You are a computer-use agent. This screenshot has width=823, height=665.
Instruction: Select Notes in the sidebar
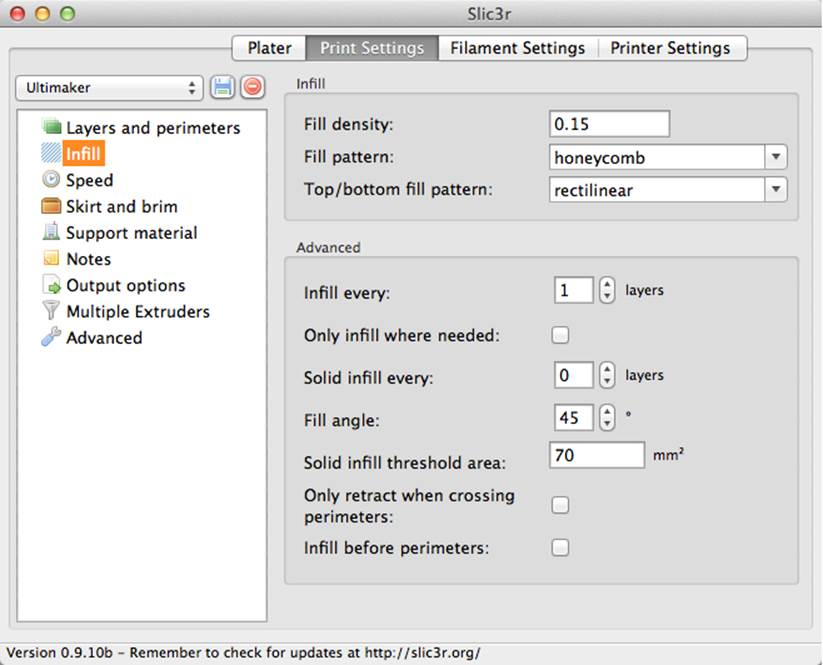point(89,259)
